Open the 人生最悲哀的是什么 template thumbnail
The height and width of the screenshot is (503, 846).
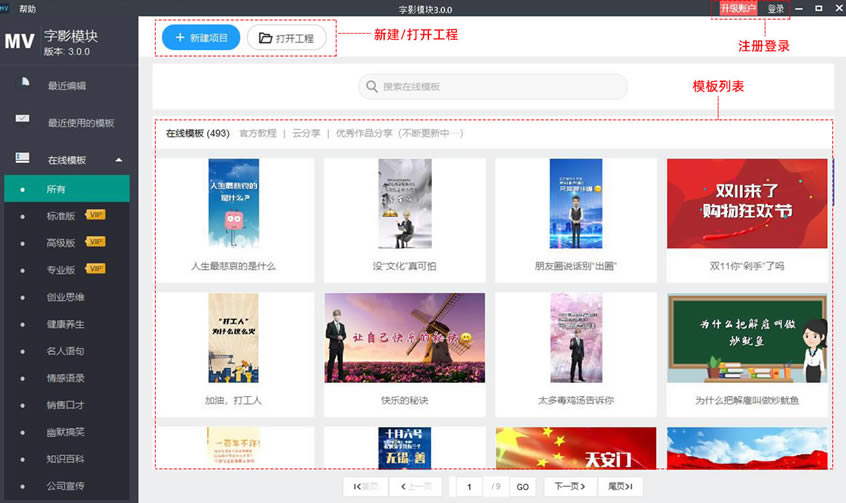click(234, 203)
